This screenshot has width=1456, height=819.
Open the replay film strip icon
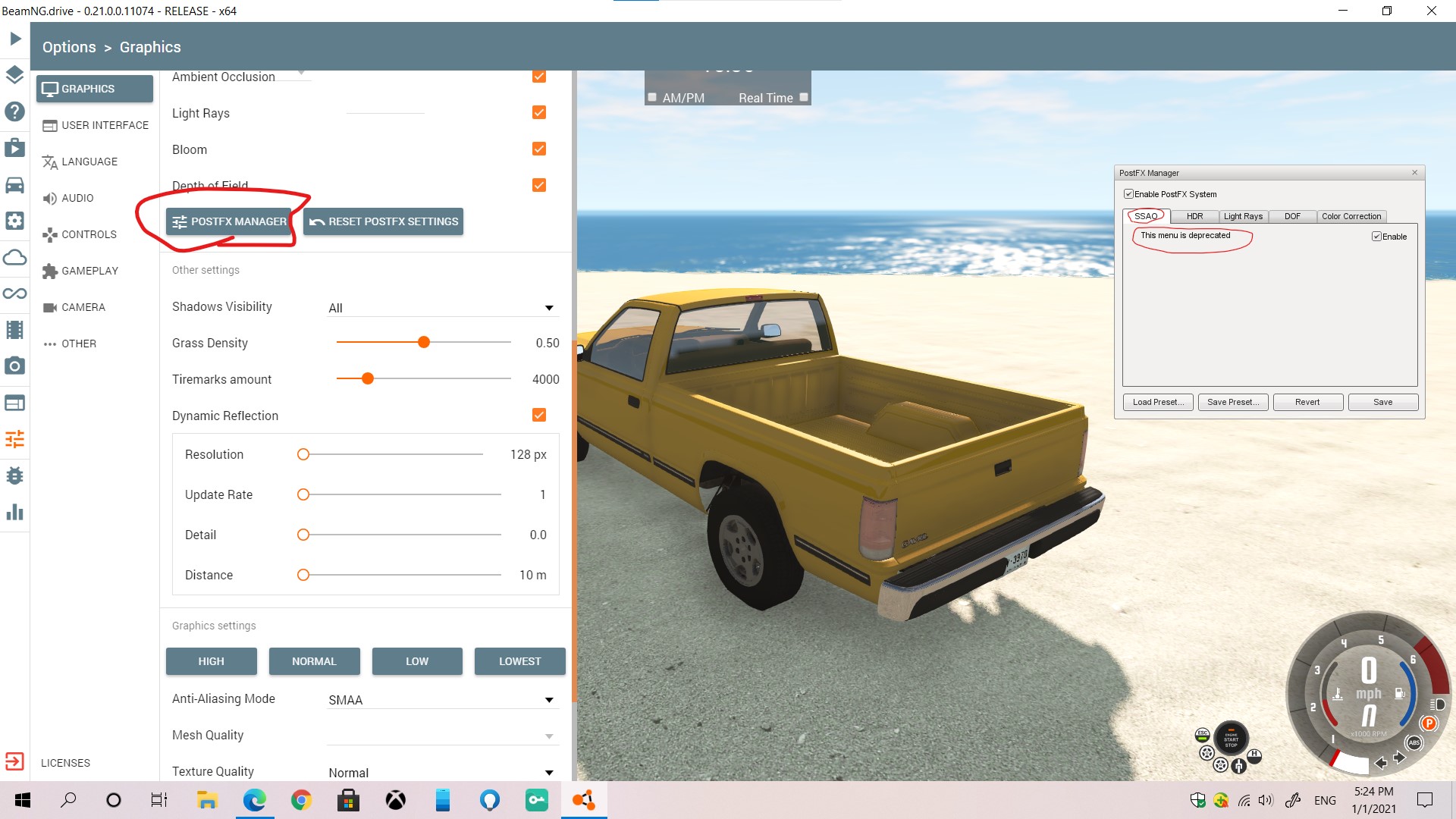pyautogui.click(x=14, y=330)
